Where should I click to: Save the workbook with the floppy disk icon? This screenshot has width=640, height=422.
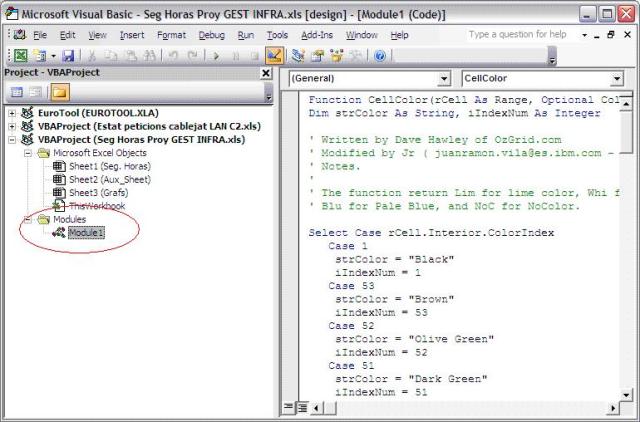tap(68, 55)
